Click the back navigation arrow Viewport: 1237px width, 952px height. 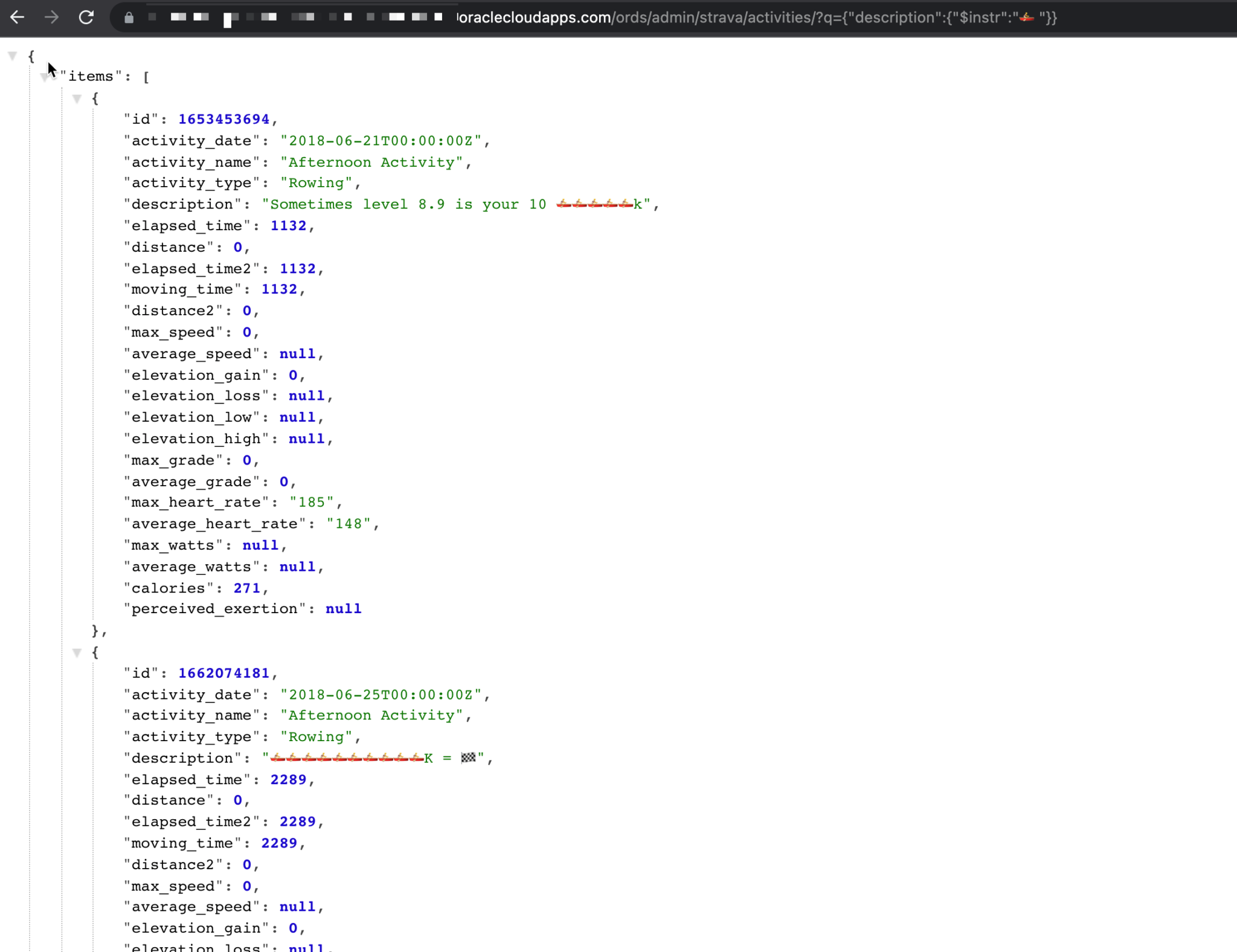[18, 18]
